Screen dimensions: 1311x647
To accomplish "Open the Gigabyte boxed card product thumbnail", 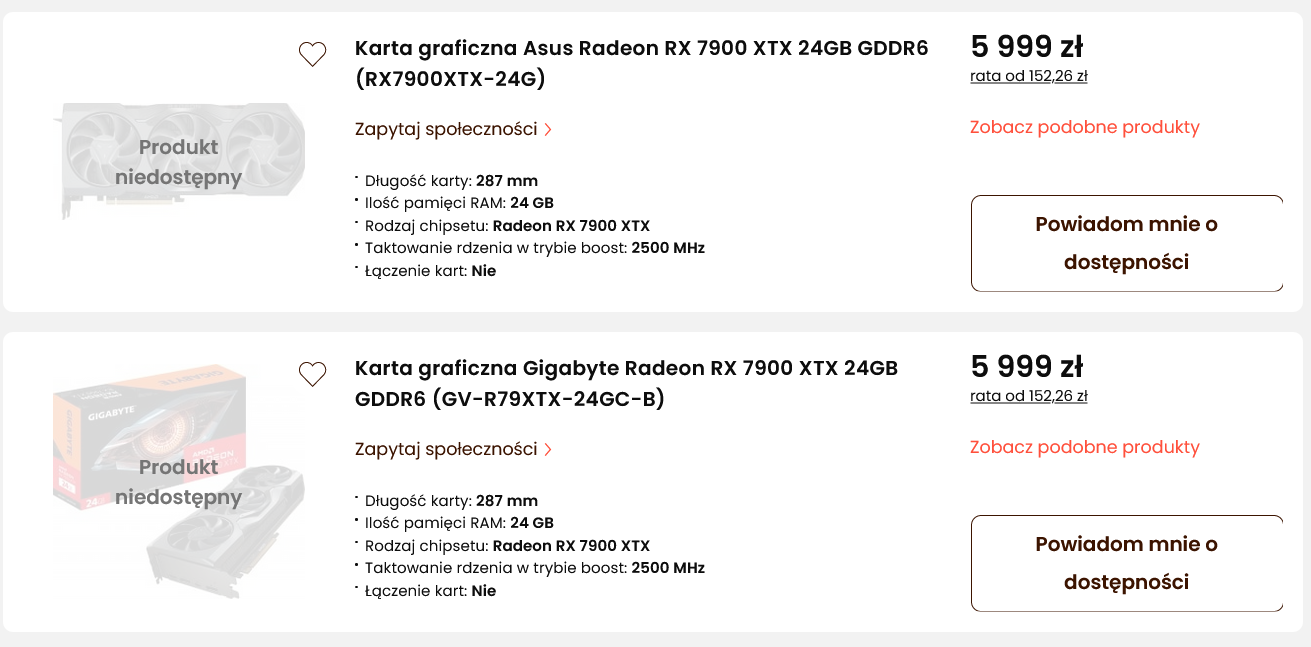I will tap(179, 481).
